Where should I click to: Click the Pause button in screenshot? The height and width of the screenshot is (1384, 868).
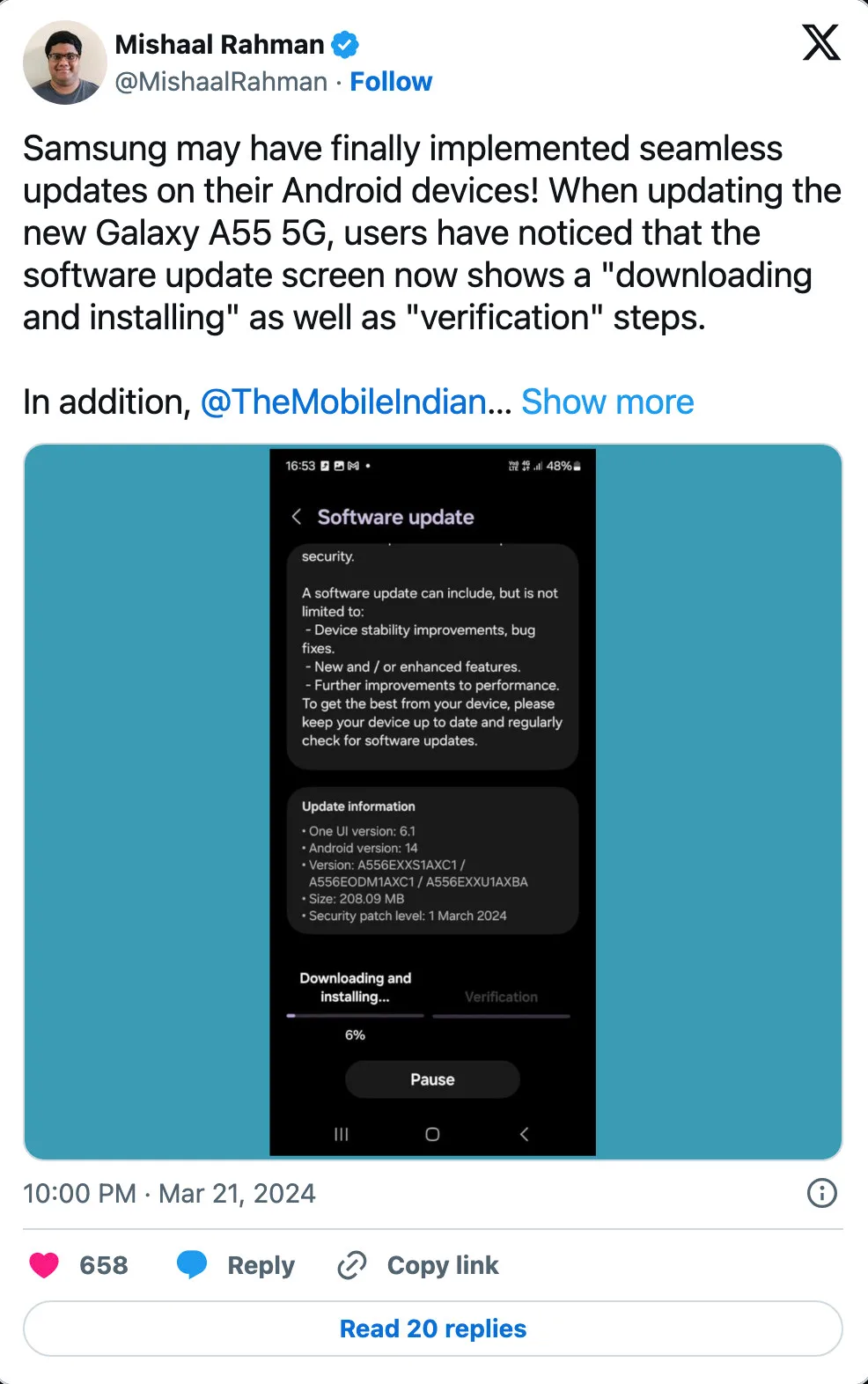pyautogui.click(x=432, y=1079)
